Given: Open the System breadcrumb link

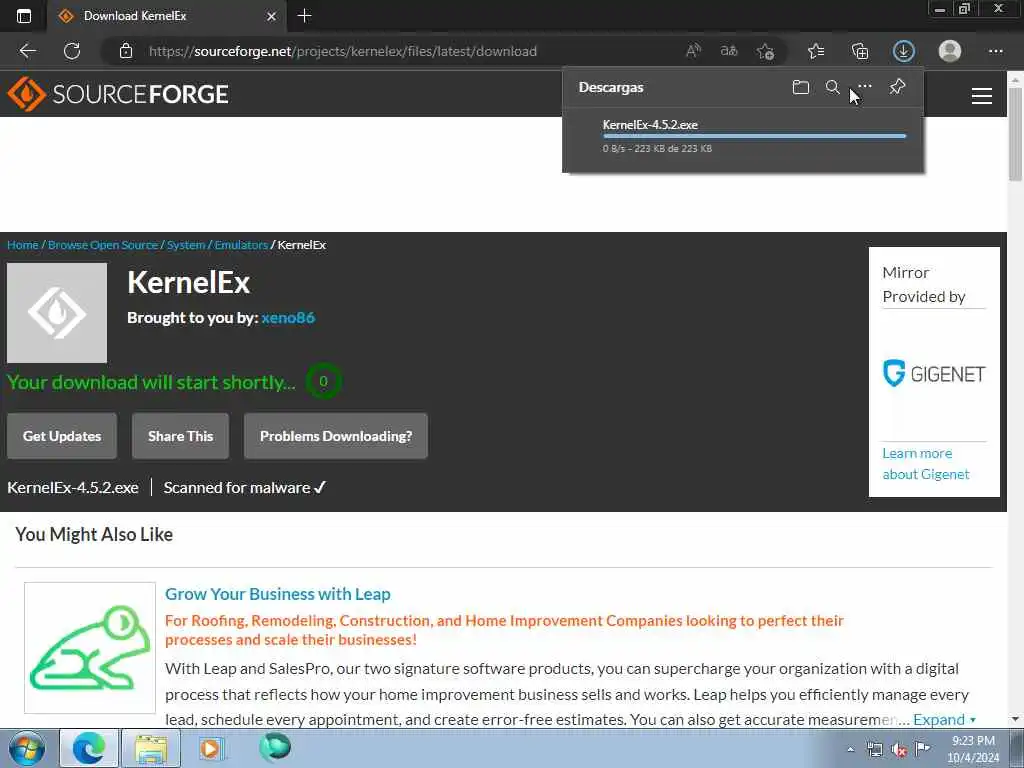Looking at the screenshot, I should [185, 245].
